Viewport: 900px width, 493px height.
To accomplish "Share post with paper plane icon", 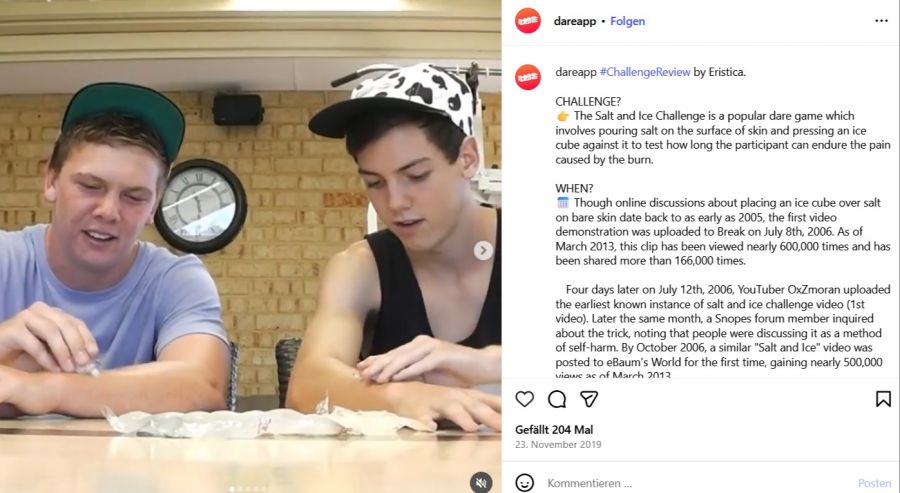I will (x=589, y=399).
